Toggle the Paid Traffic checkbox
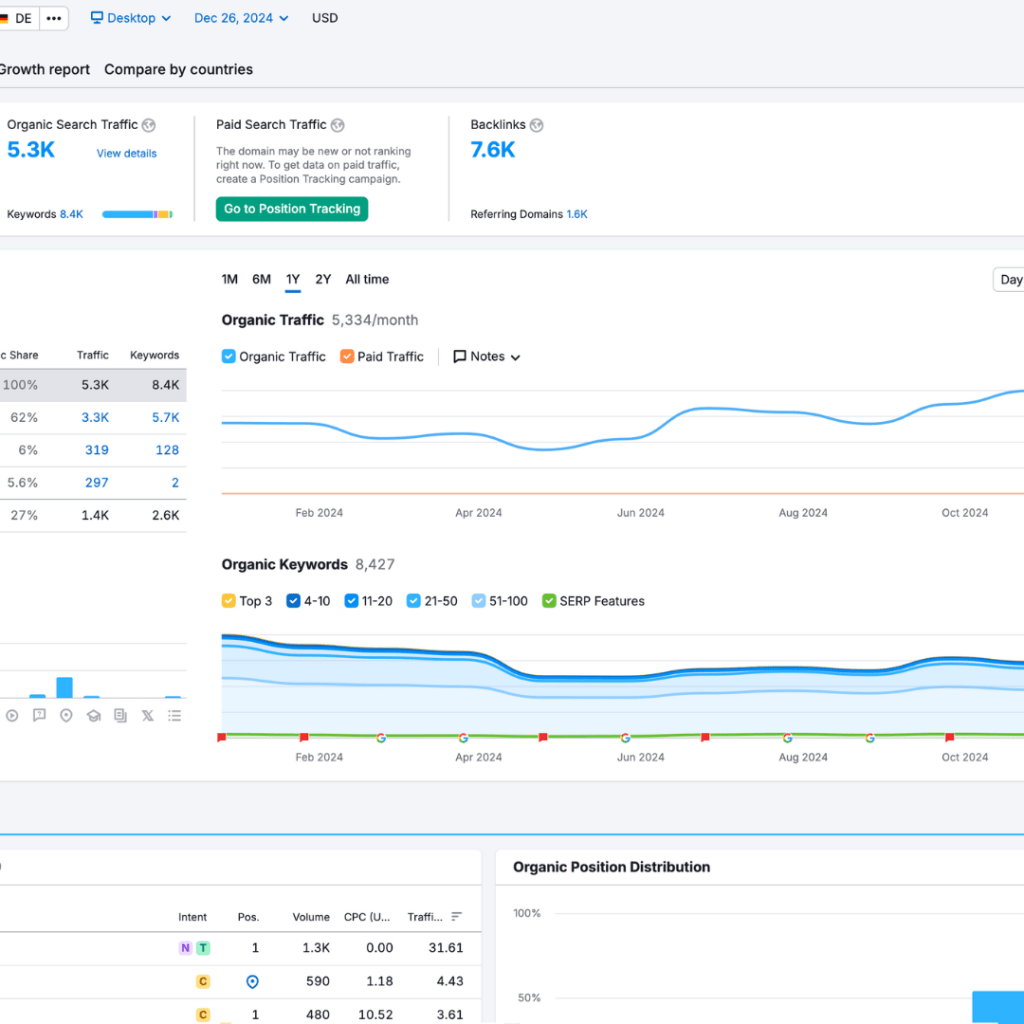The height and width of the screenshot is (1024, 1024). click(x=347, y=357)
